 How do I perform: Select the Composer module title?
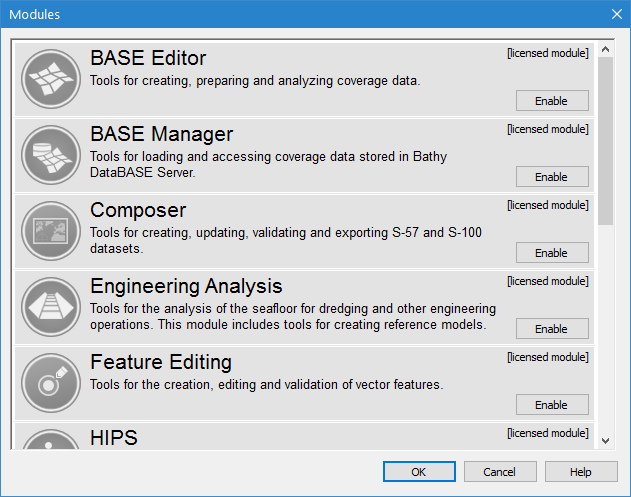[138, 210]
